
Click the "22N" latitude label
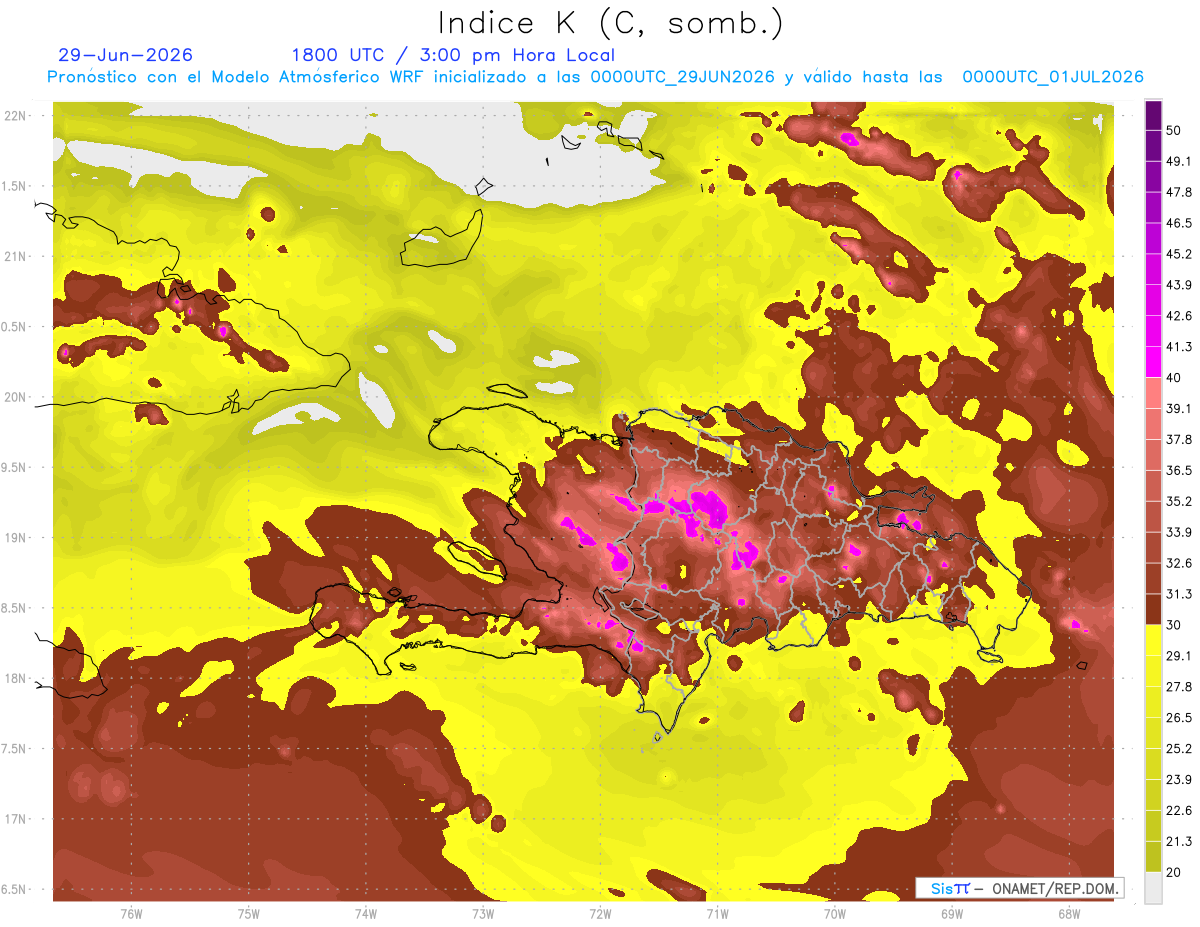click(x=15, y=115)
